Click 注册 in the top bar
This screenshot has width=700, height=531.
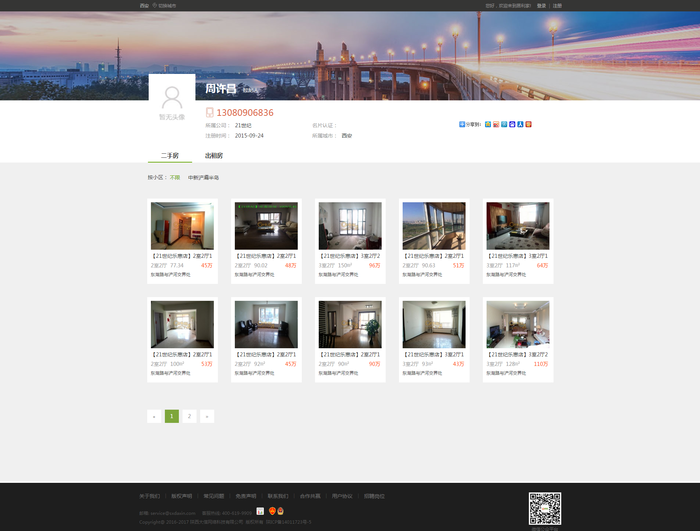(x=557, y=6)
